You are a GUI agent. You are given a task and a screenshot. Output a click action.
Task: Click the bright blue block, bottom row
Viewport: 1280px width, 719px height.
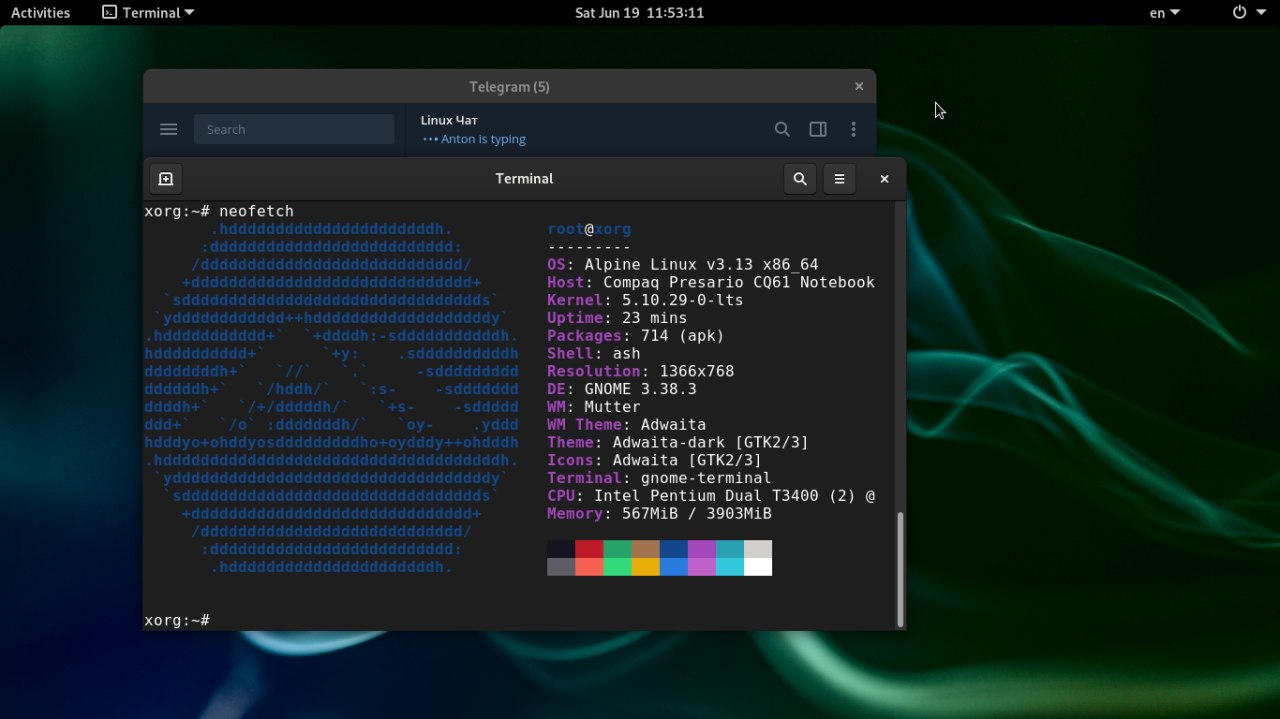tap(673, 567)
